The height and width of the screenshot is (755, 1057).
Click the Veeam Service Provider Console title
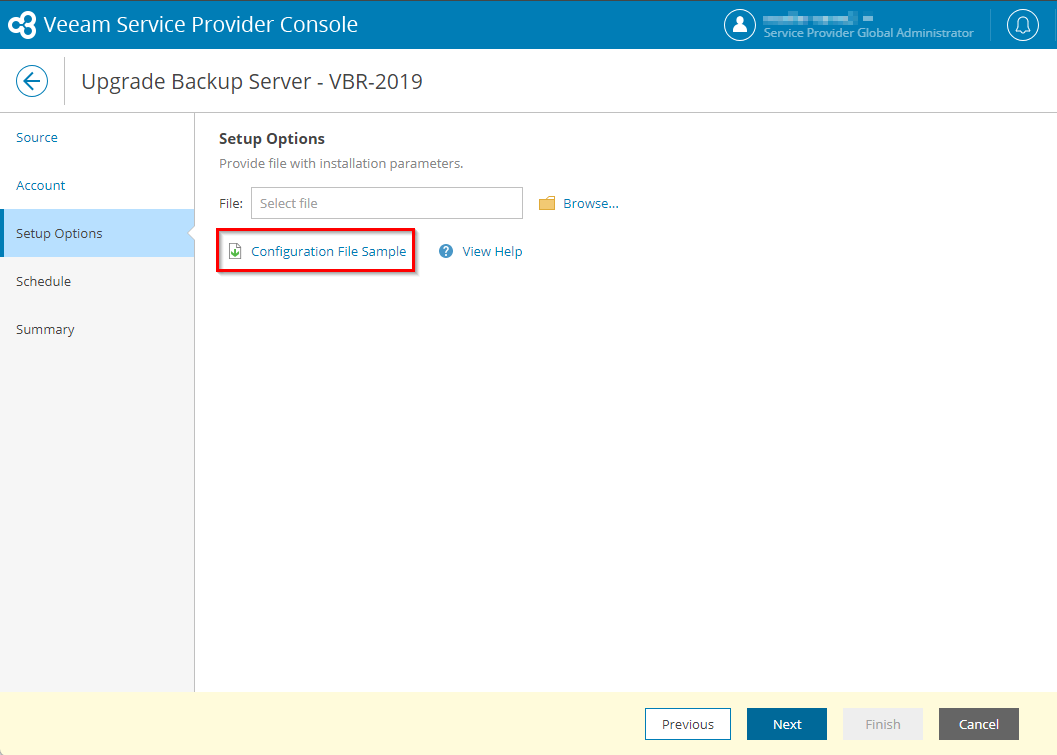pyautogui.click(x=200, y=24)
